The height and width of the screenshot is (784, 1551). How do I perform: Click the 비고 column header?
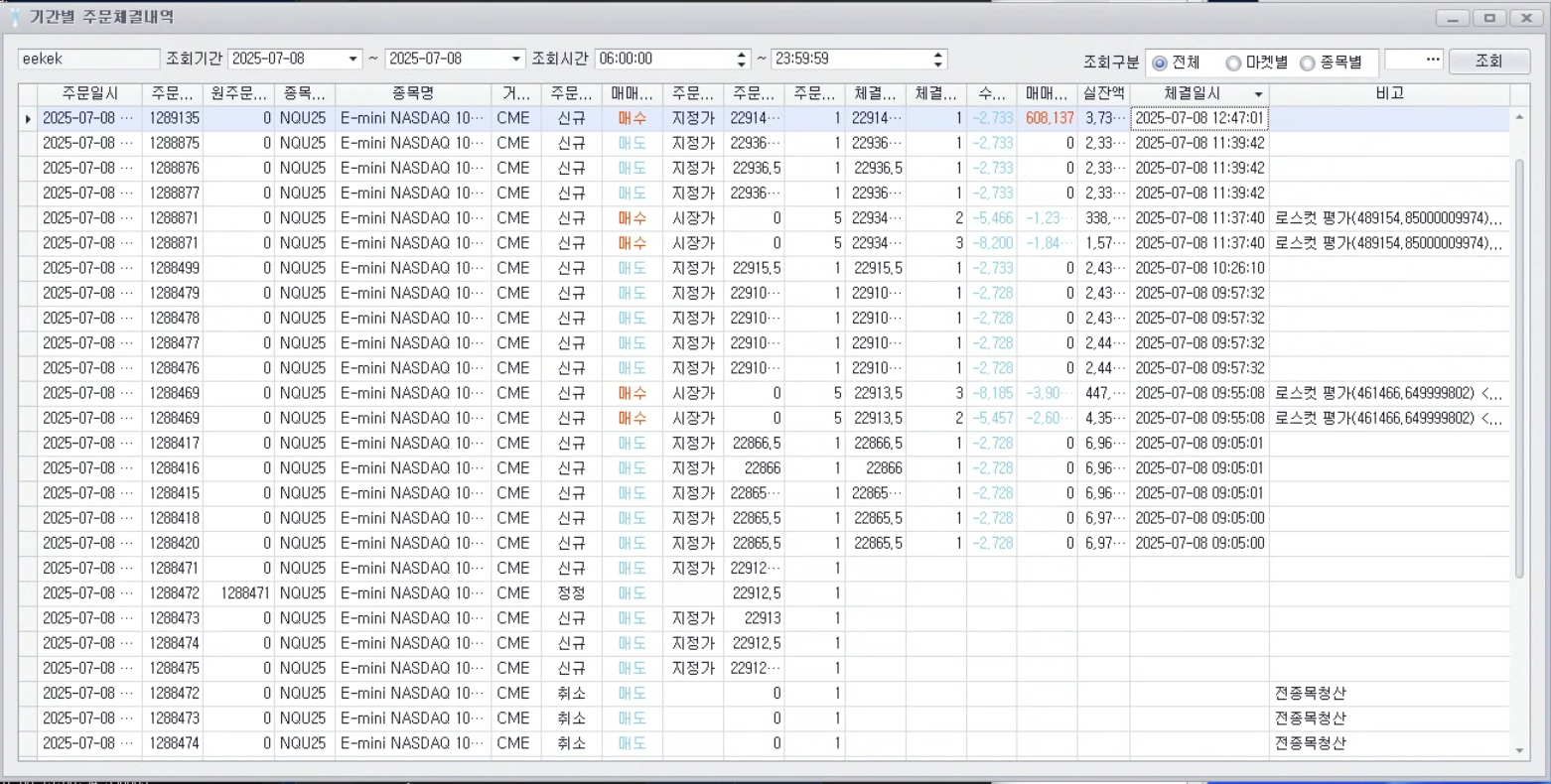[1389, 93]
